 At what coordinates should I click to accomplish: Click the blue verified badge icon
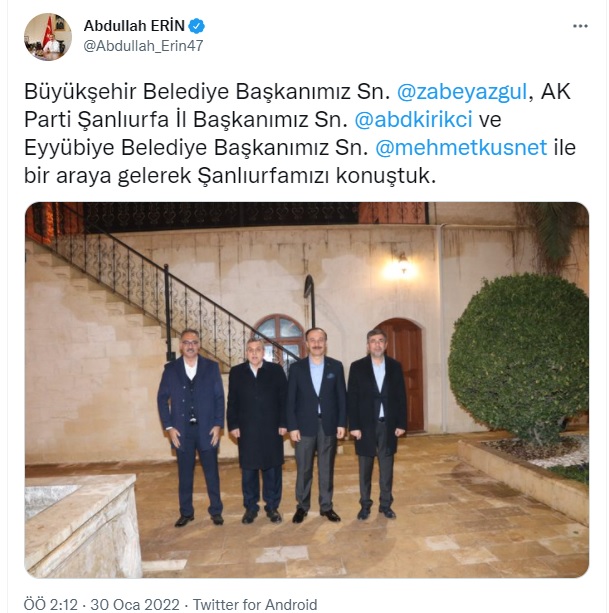click(x=197, y=26)
